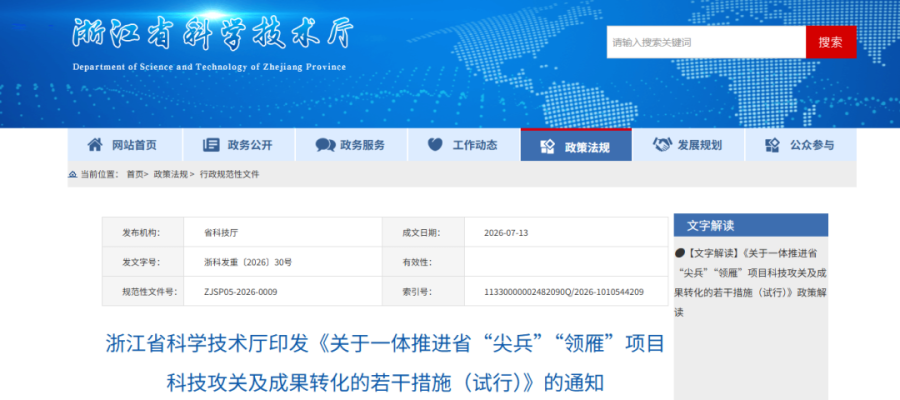Click the 成文日期 label cell
The width and height of the screenshot is (900, 400).
click(424, 232)
